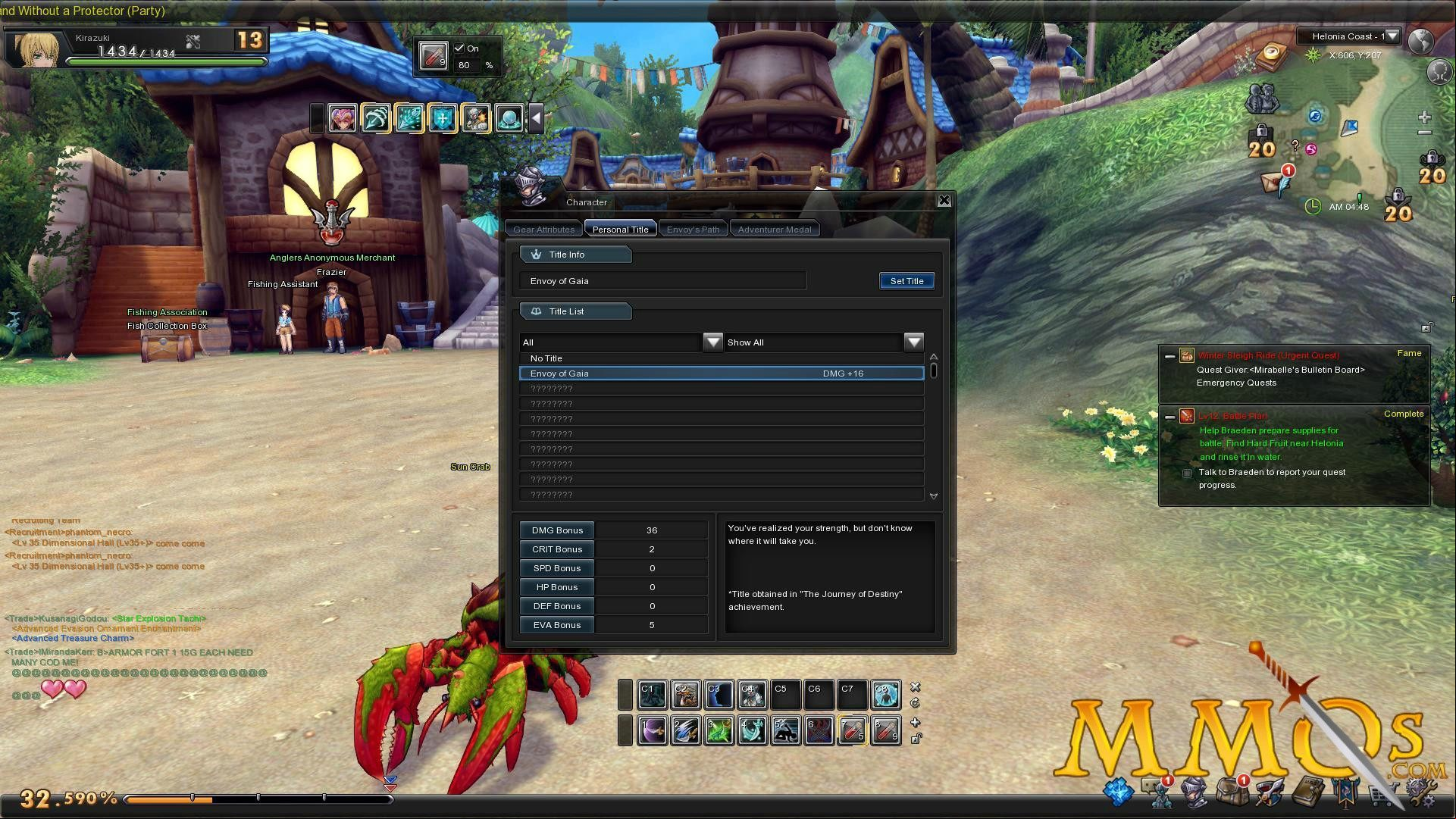
Task: Click the DMG Bonus label button
Action: [557, 530]
